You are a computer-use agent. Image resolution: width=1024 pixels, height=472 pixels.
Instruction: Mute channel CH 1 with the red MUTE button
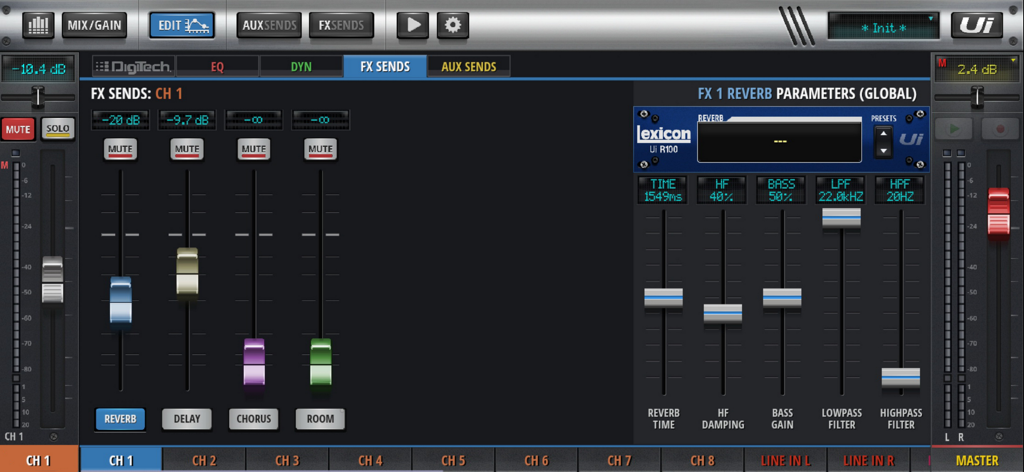tap(18, 129)
